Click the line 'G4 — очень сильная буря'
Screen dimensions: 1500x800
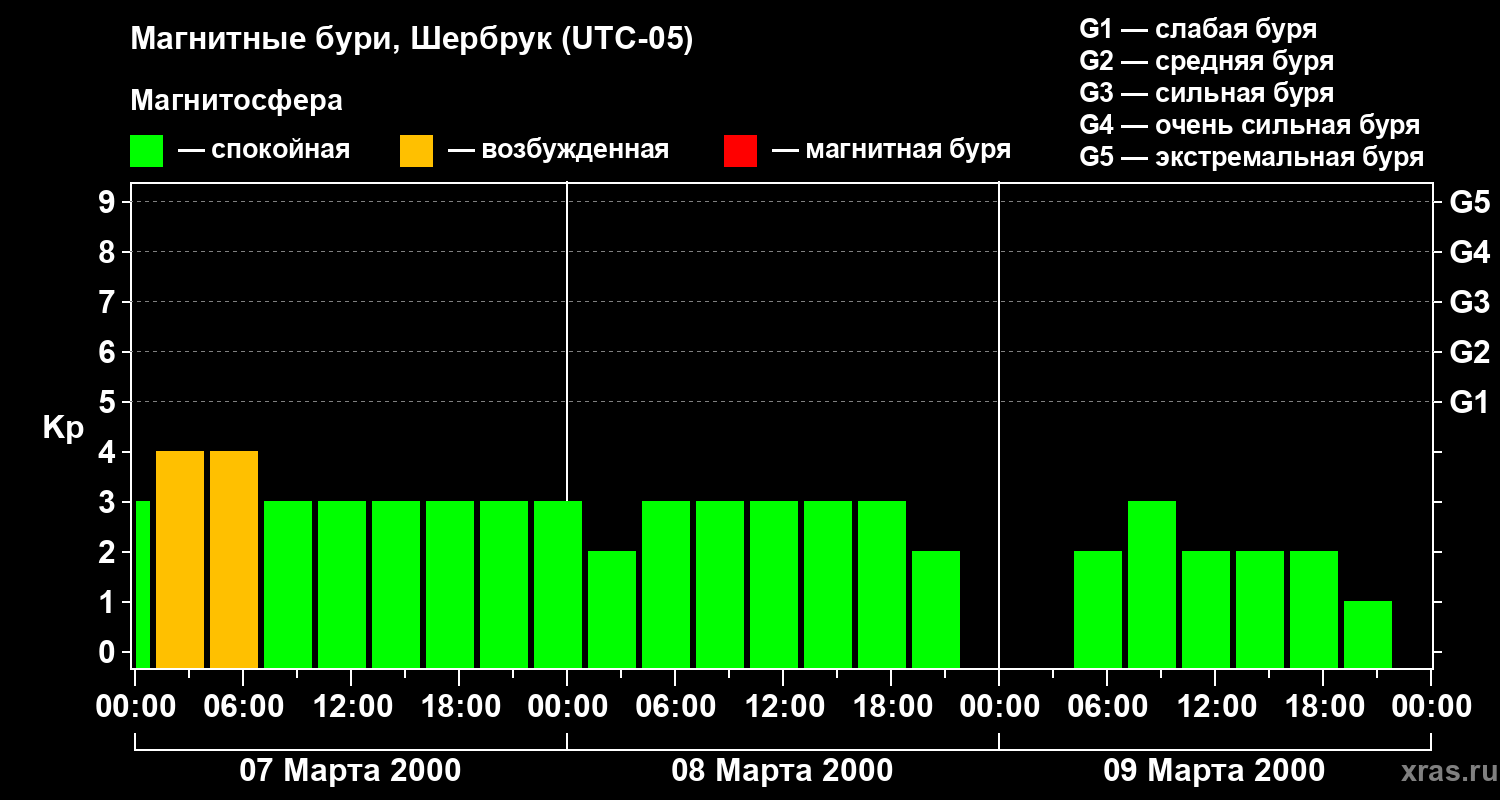tap(1250, 125)
